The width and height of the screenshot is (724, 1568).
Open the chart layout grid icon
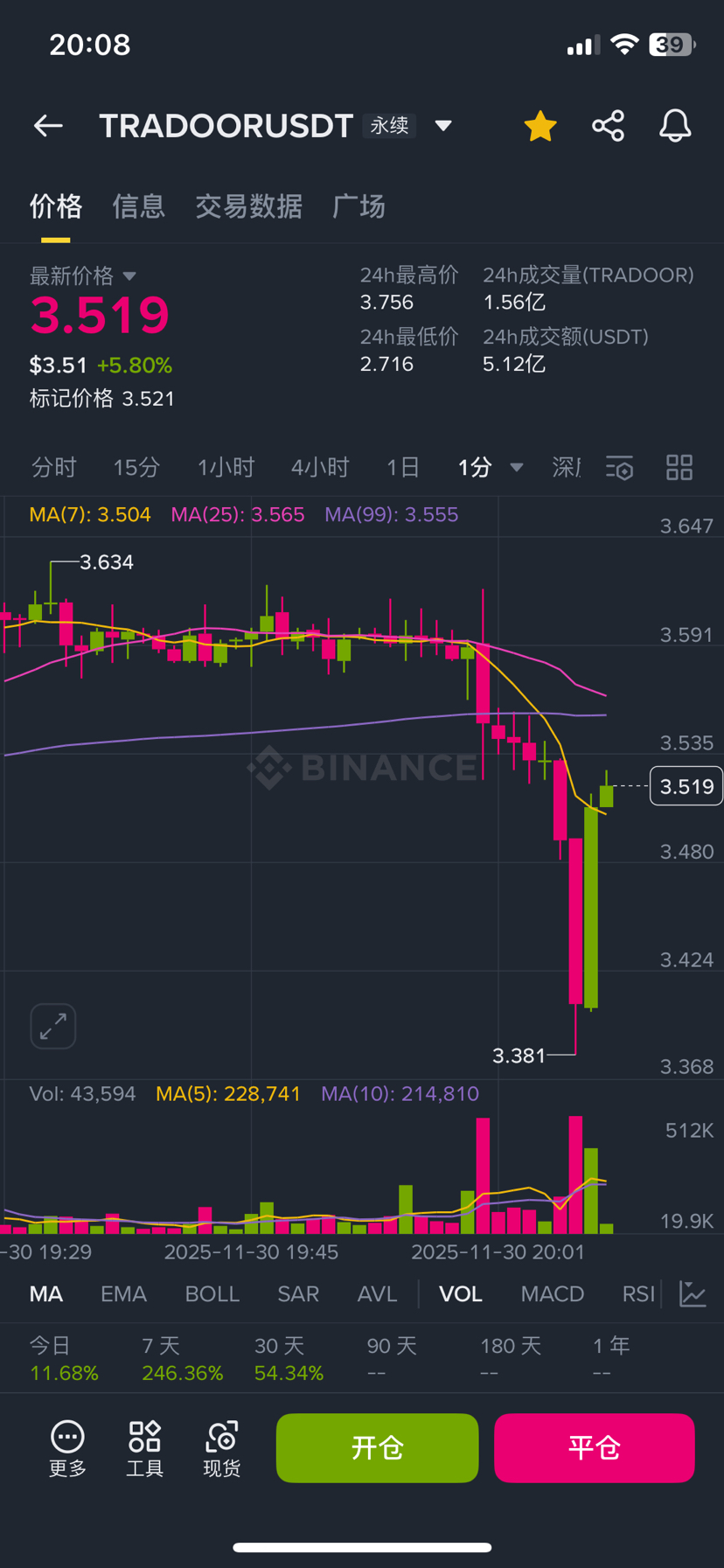679,468
